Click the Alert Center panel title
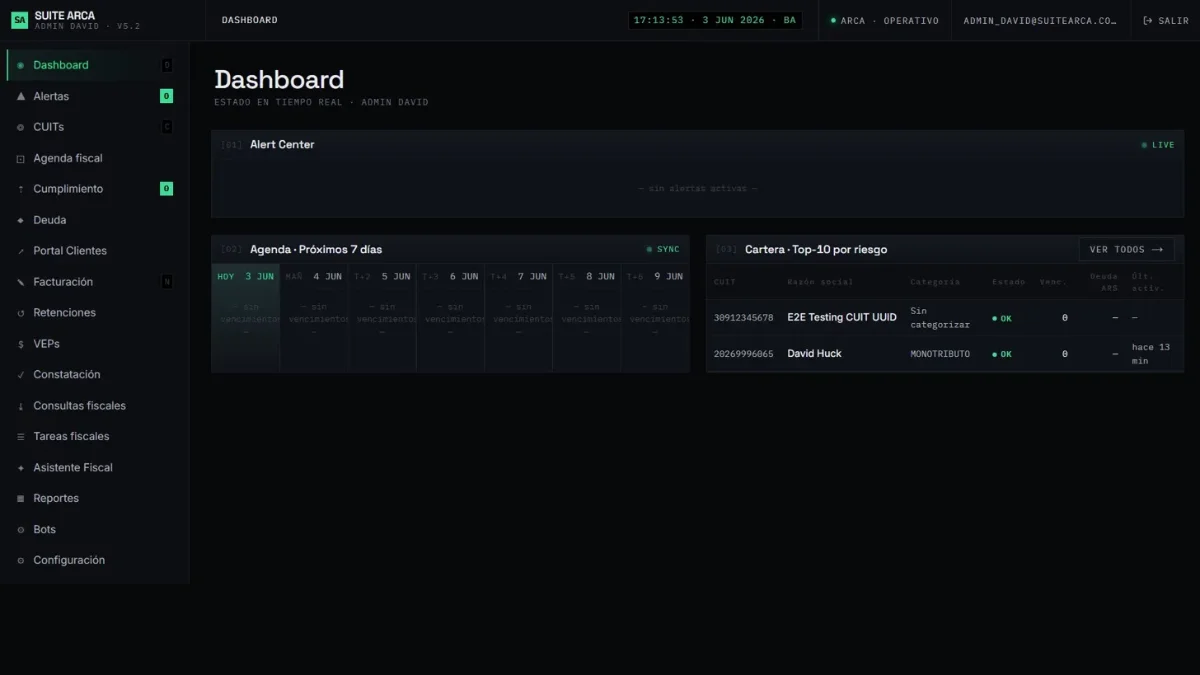The width and height of the screenshot is (1200, 675). coord(282,145)
